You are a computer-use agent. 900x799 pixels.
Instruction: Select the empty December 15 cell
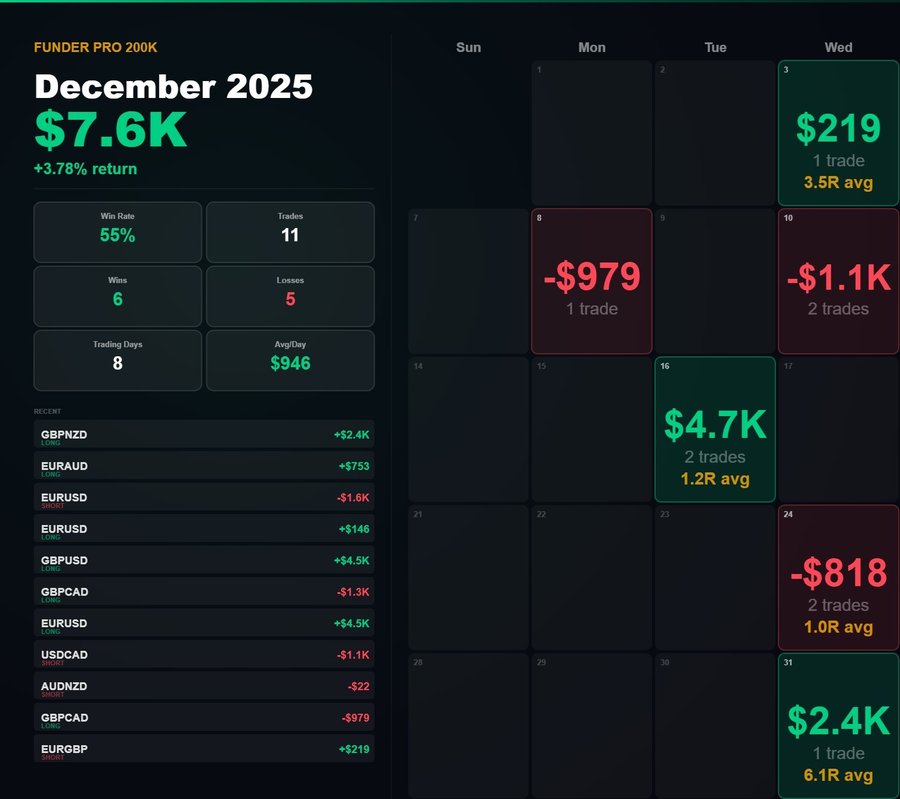pos(592,429)
